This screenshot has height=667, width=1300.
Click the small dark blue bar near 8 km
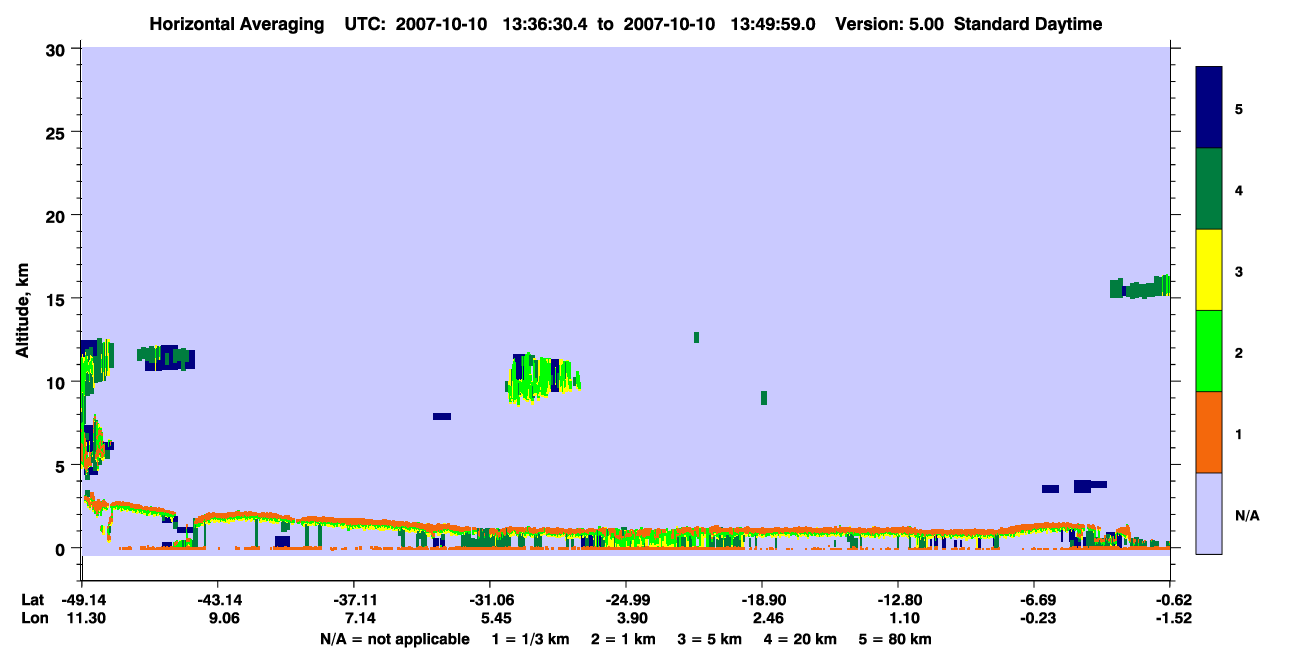point(442,416)
